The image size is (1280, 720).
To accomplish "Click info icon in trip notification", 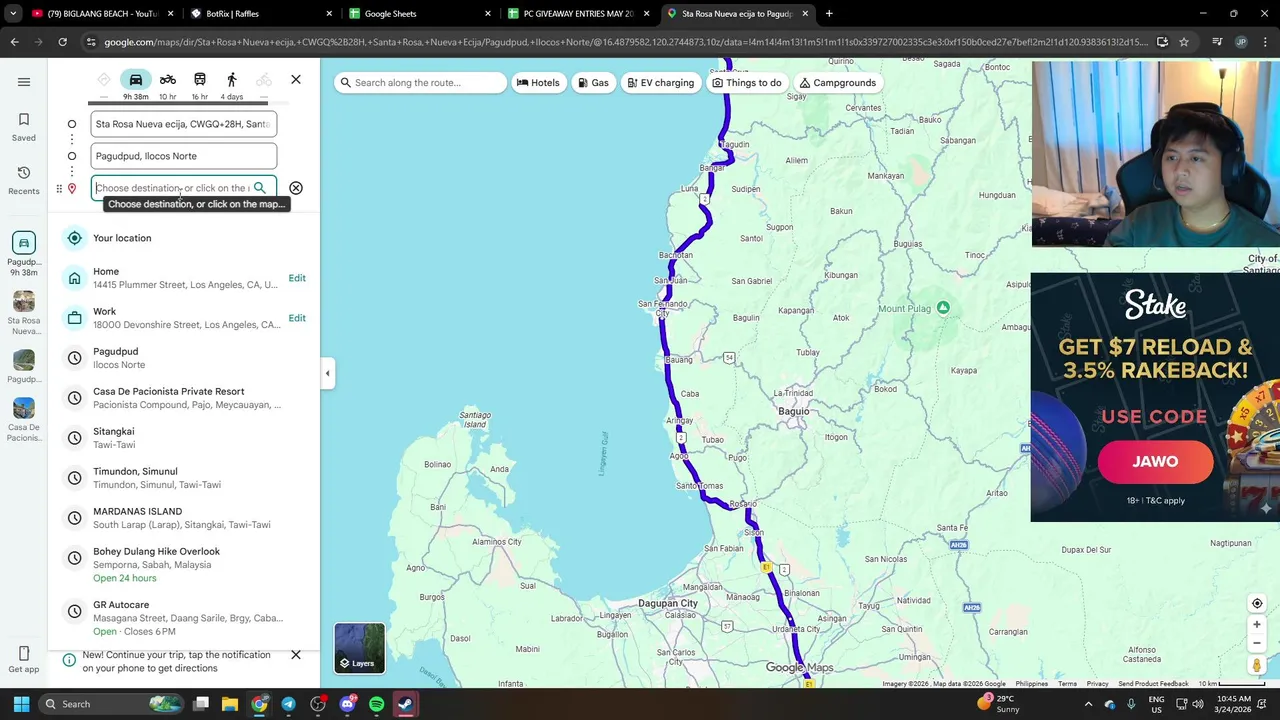I will [x=69, y=660].
